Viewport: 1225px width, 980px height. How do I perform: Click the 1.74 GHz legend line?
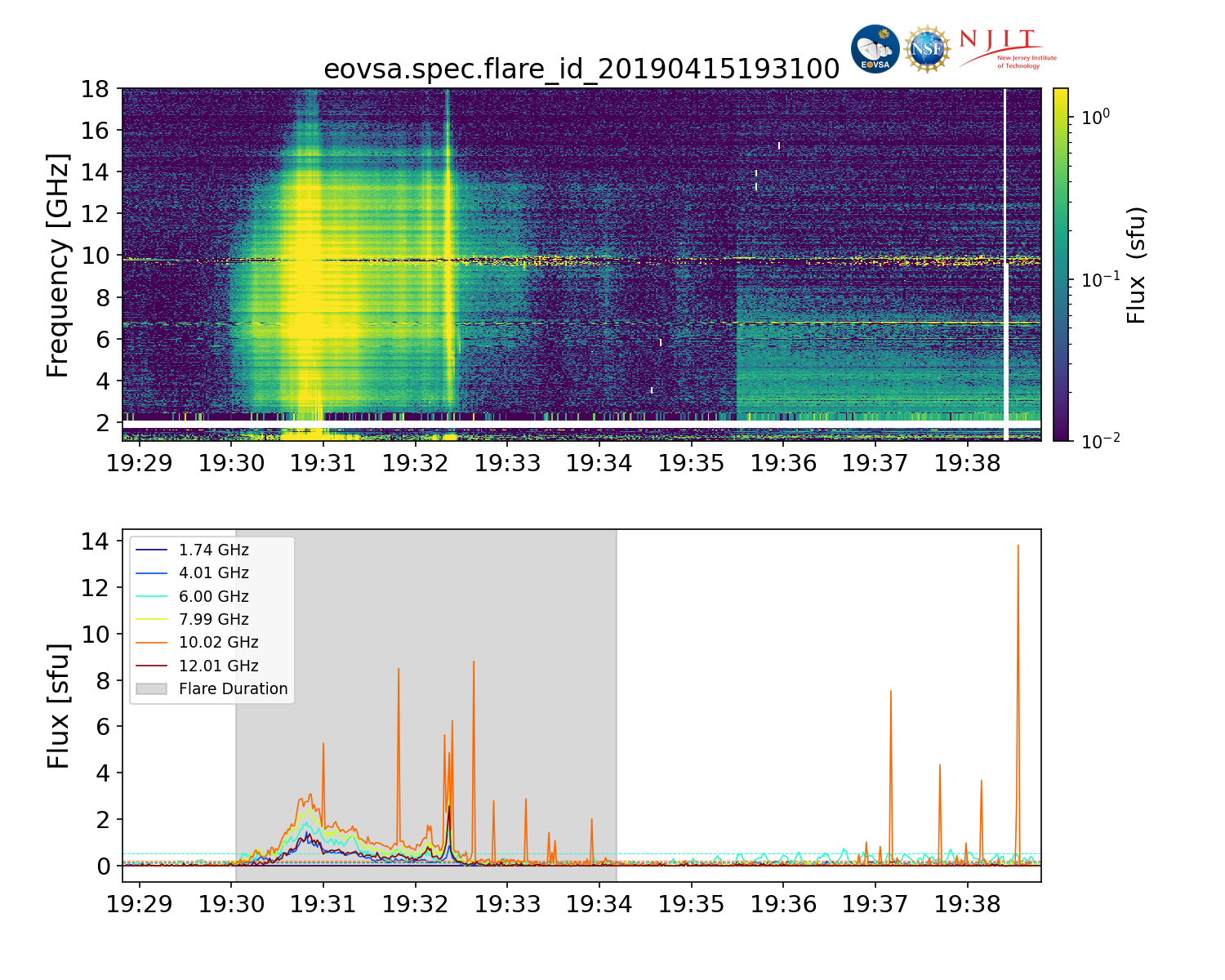coord(151,550)
